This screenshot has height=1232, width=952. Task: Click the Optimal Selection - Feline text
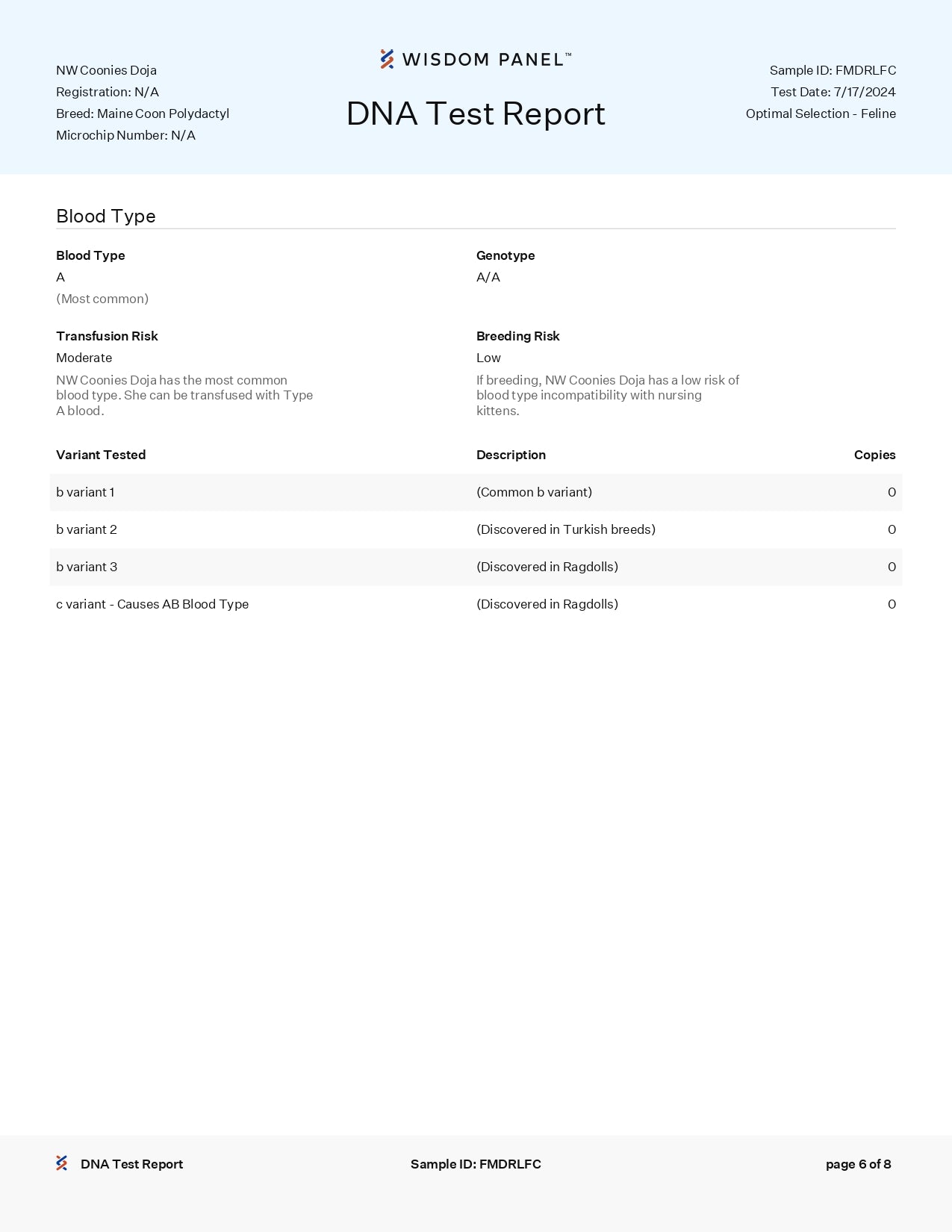[x=821, y=113]
